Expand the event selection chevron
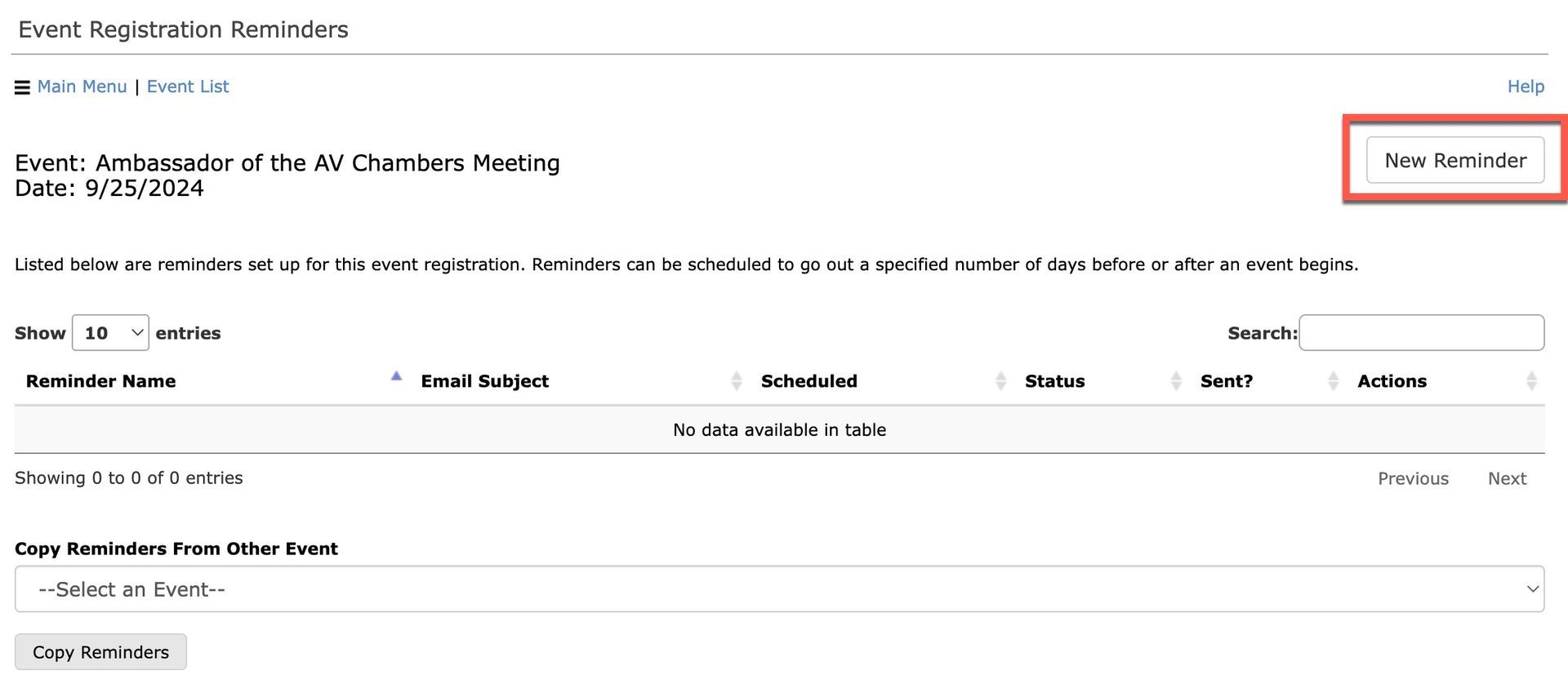 [x=1533, y=589]
